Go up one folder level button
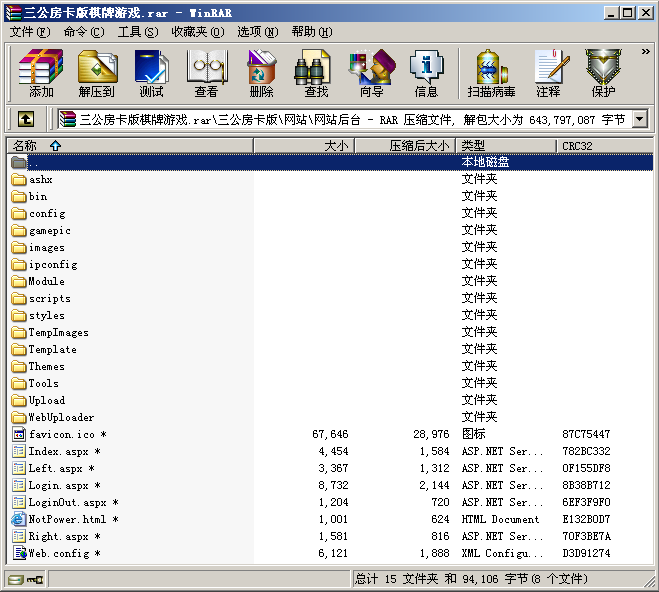The height and width of the screenshot is (592, 659). [x=26, y=119]
